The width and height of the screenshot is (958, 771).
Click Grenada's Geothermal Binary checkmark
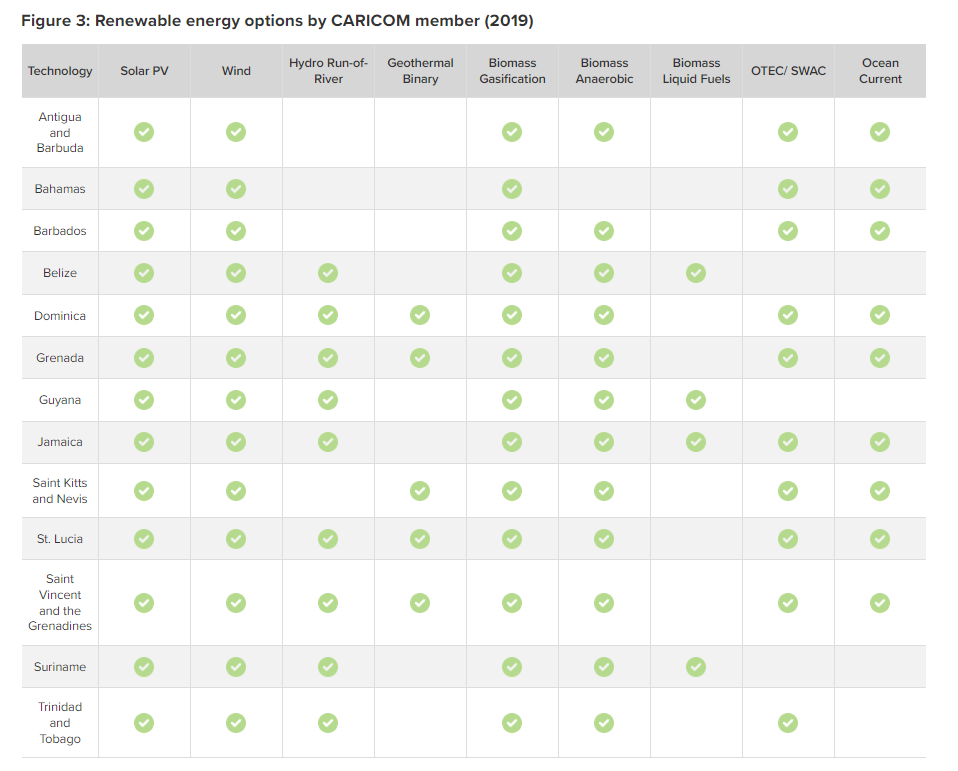tap(420, 358)
